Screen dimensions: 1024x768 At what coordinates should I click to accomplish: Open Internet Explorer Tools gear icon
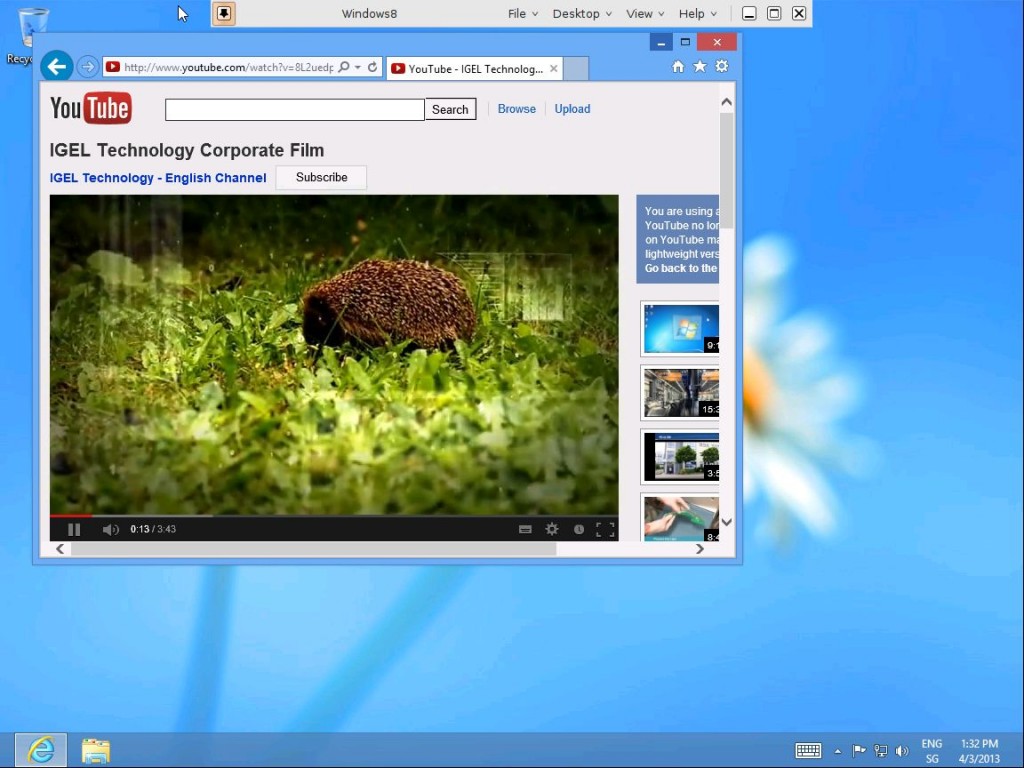tap(721, 64)
